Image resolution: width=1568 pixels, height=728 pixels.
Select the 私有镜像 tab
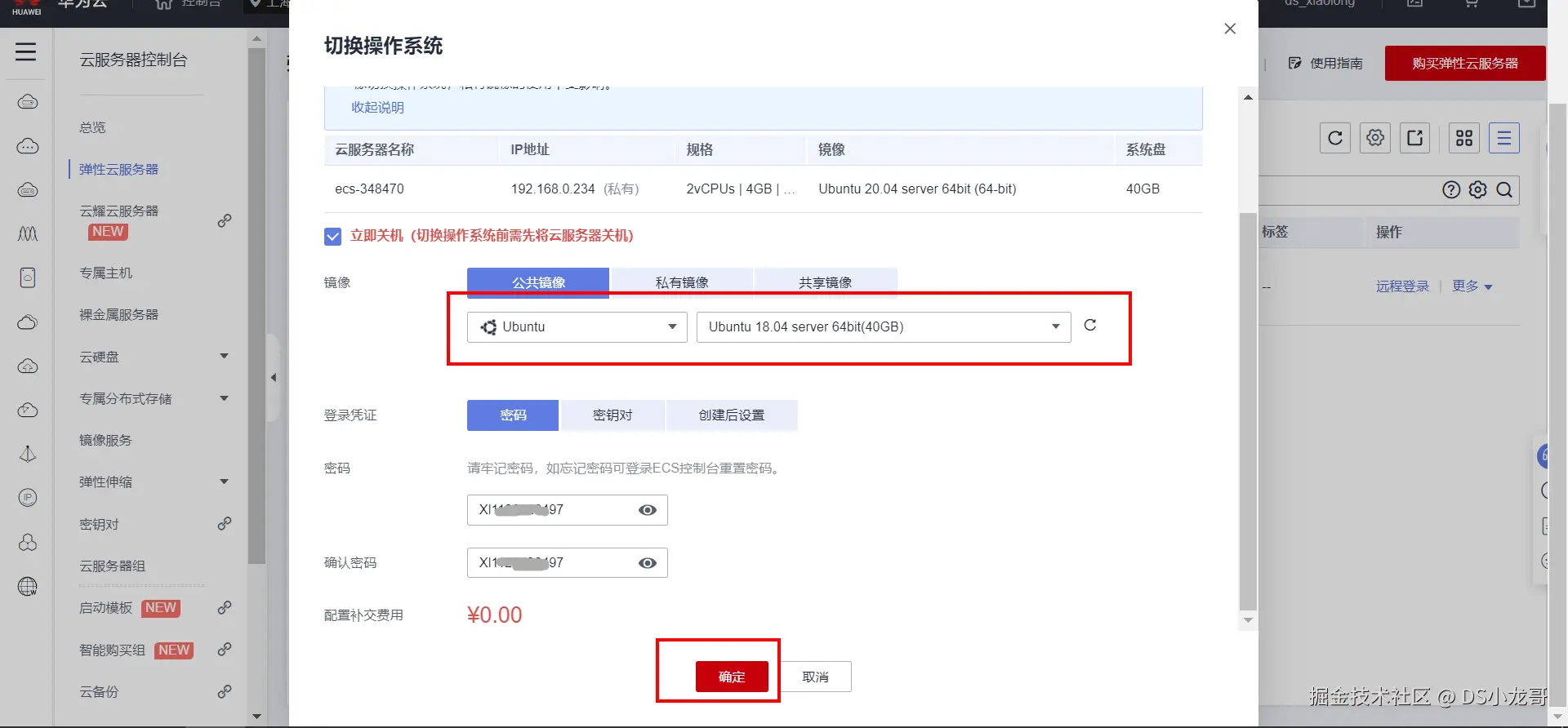682,282
